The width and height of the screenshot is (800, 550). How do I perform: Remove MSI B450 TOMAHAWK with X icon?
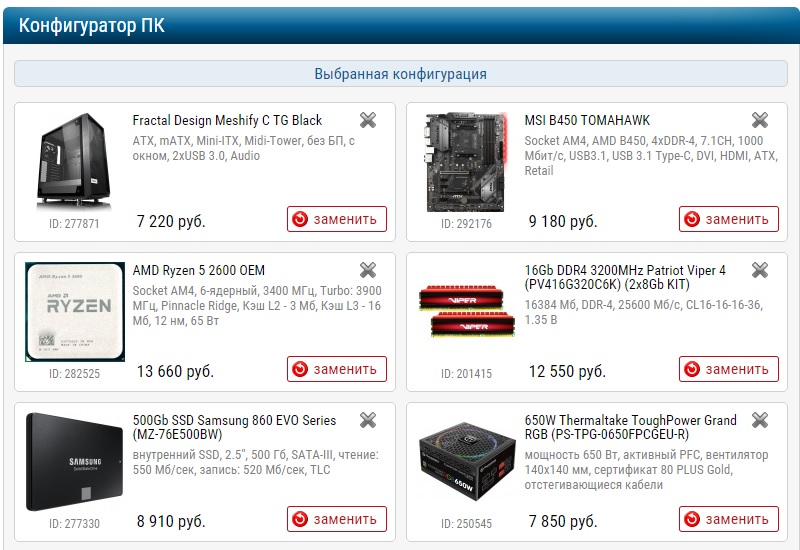click(x=759, y=120)
